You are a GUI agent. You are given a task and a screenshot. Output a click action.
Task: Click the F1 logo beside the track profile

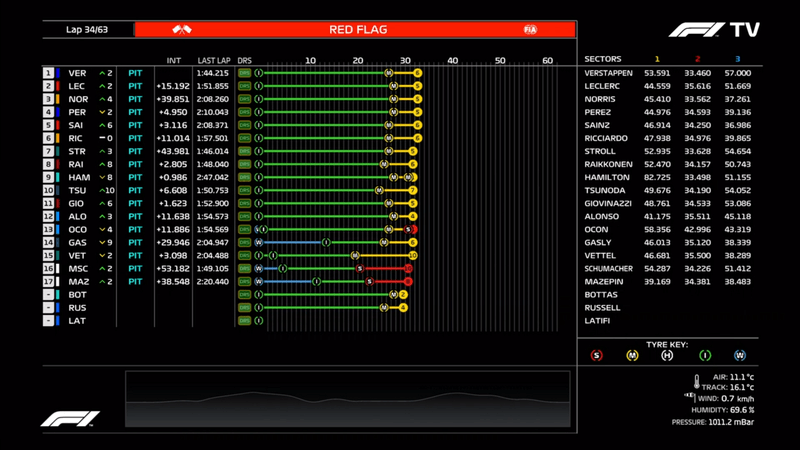[70, 419]
